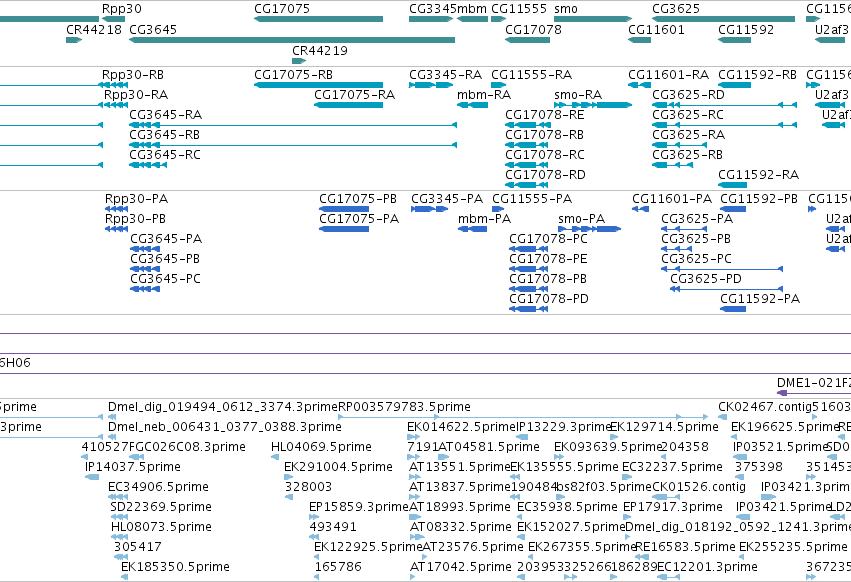Select the EP17917.3prime EST label
Viewport: 851px width, 582px height.
coord(672,507)
